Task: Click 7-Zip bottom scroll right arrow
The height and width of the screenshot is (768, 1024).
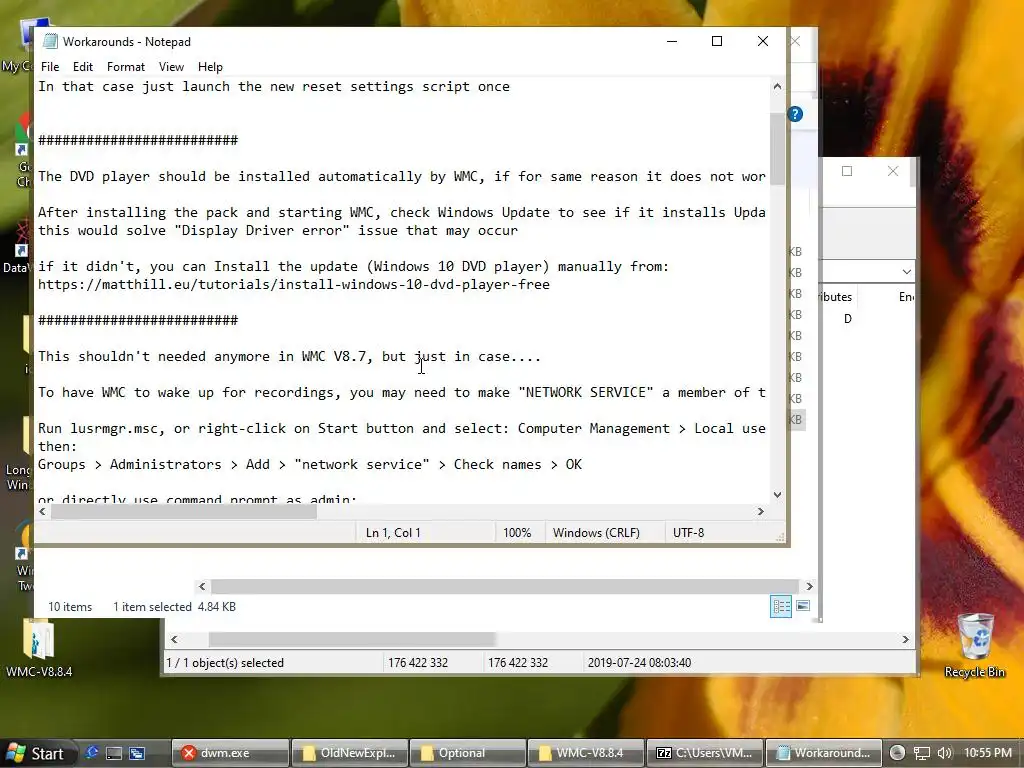Action: click(x=905, y=639)
